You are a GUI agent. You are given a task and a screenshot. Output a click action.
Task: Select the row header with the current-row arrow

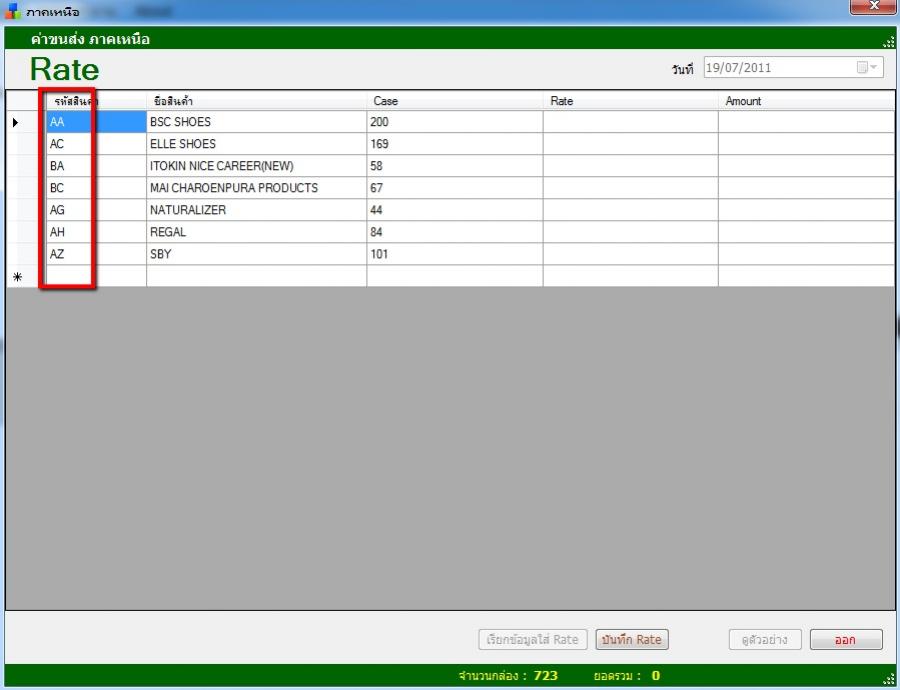(x=26, y=122)
